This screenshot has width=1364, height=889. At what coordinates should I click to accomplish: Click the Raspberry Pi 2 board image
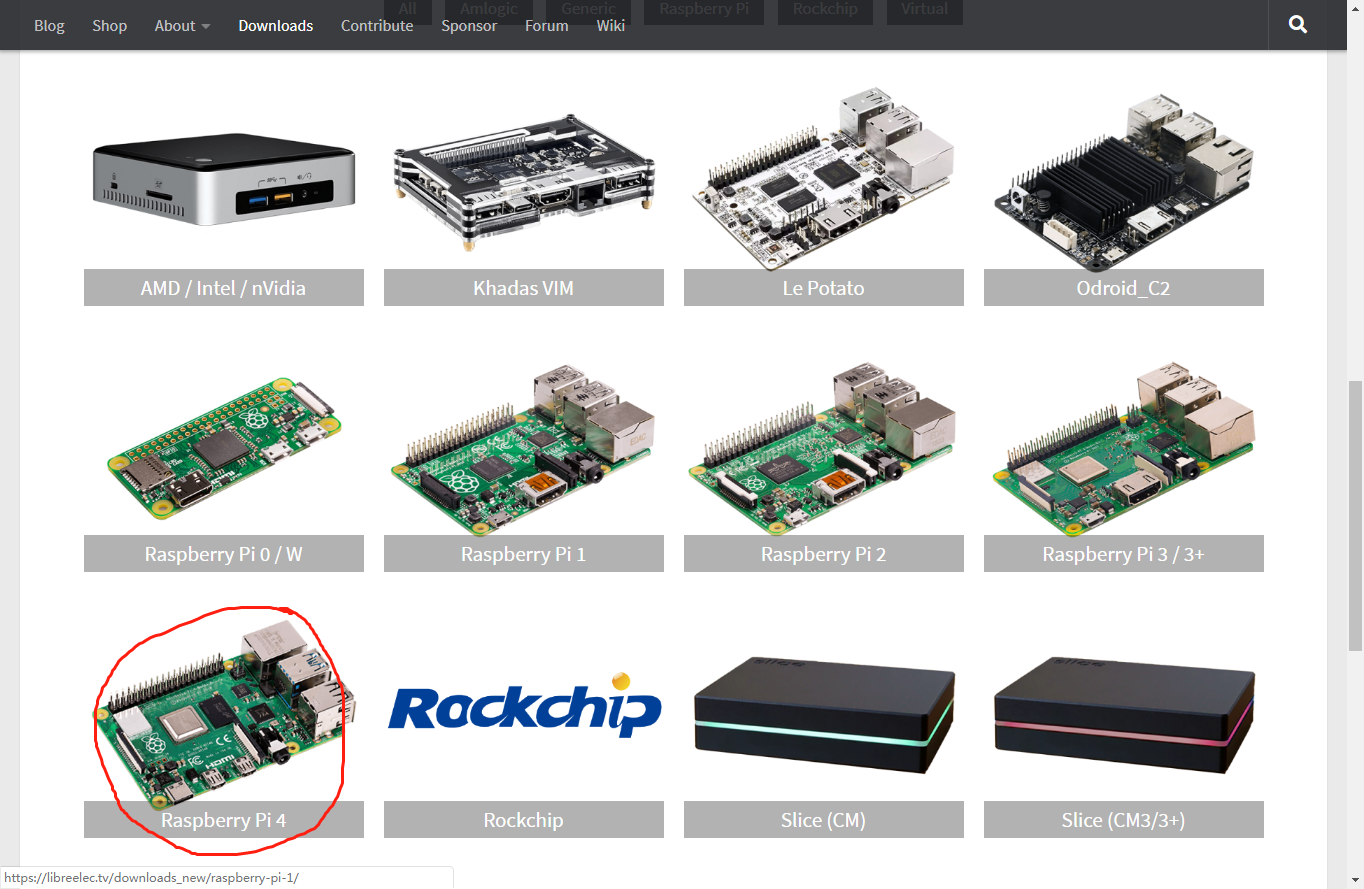824,447
